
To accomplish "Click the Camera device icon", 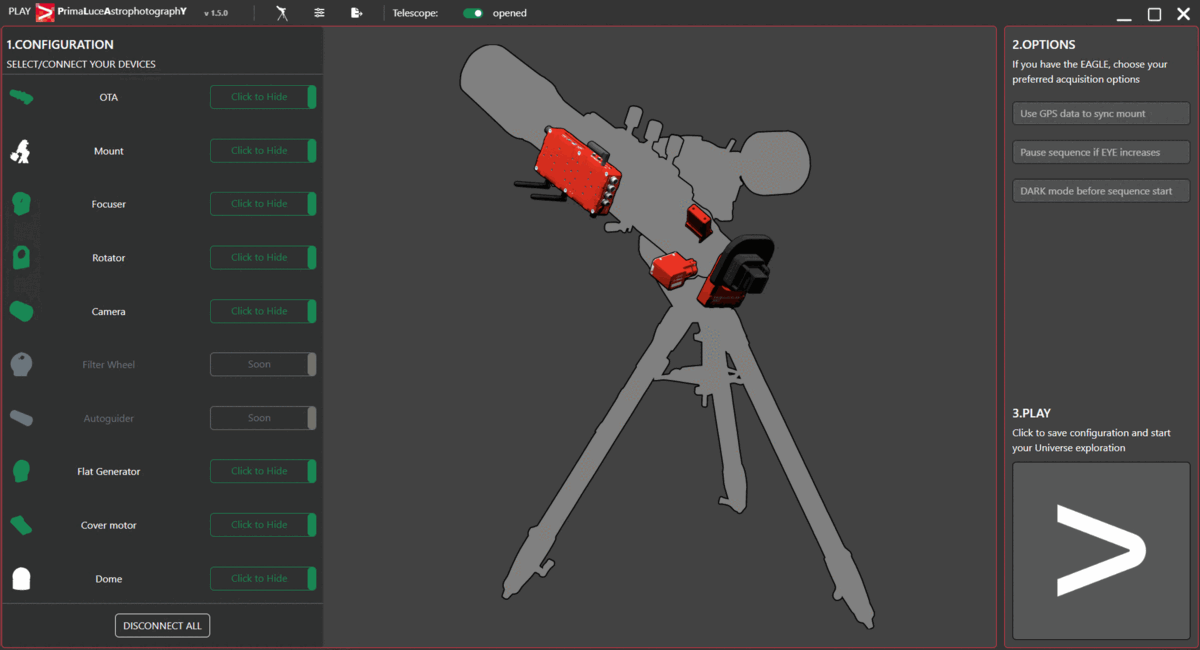I will click(x=21, y=311).
